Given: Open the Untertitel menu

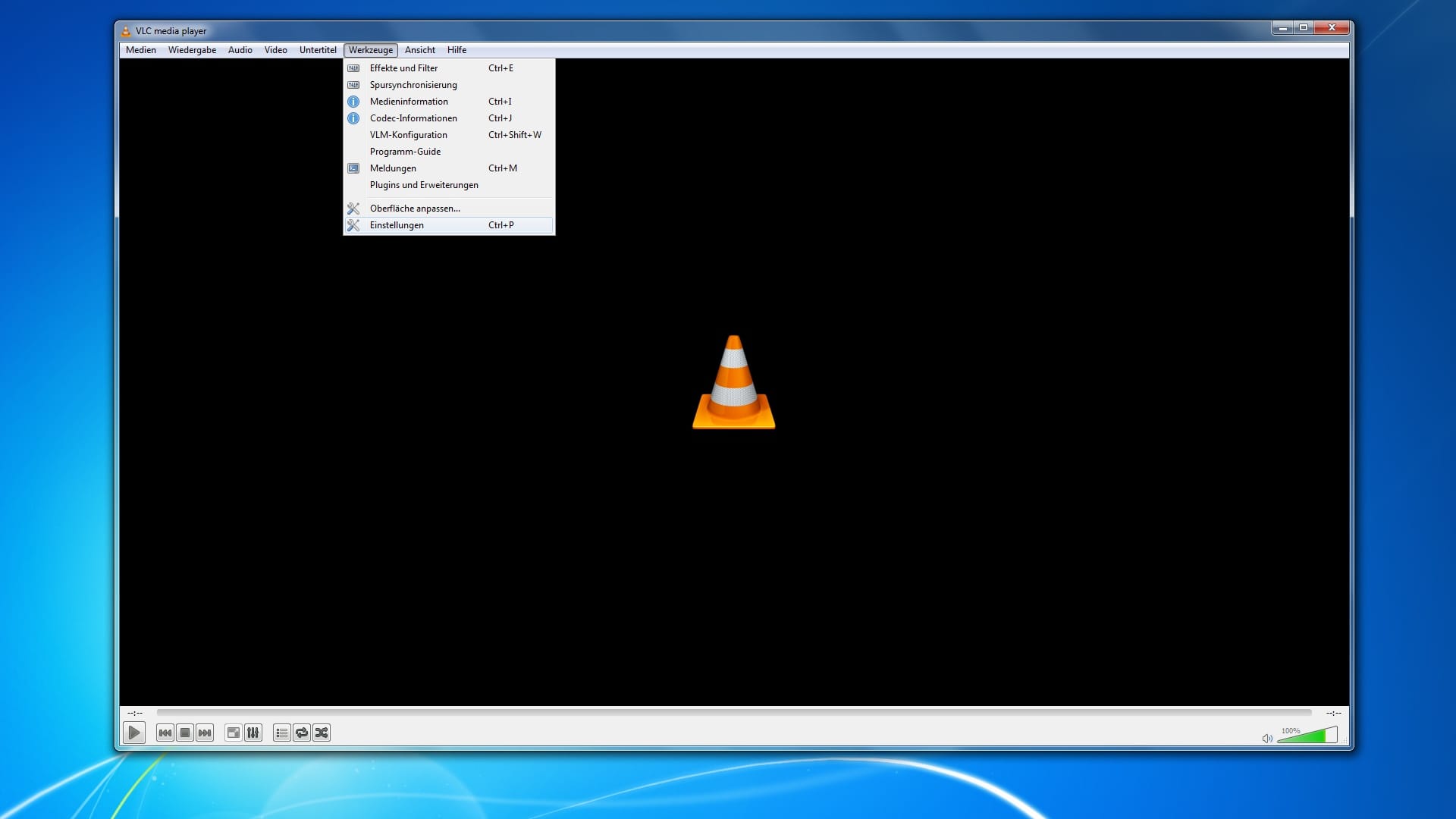Looking at the screenshot, I should [318, 50].
